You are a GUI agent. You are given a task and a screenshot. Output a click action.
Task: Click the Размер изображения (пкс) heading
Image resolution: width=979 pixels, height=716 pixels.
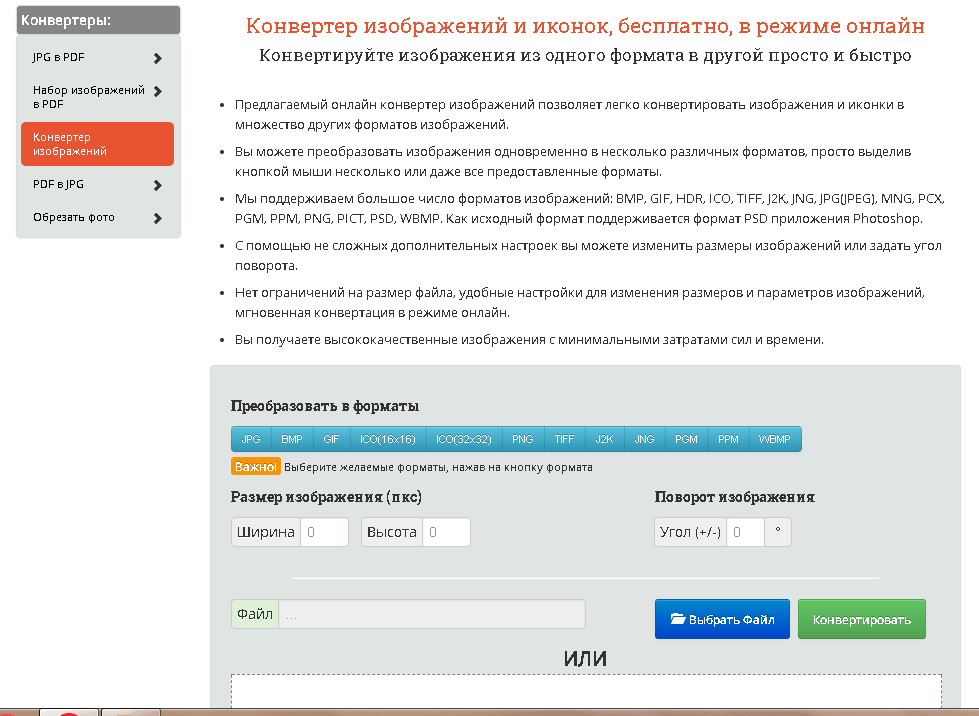(326, 497)
